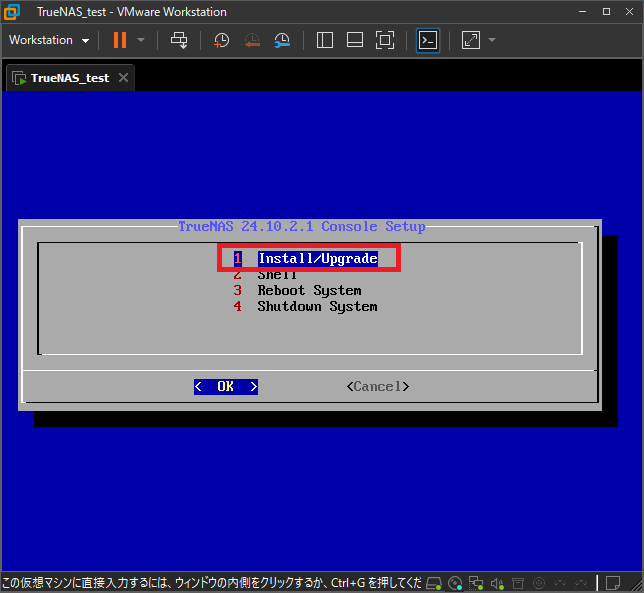
Task: Select the Shutdown System entry
Action: [x=306, y=306]
